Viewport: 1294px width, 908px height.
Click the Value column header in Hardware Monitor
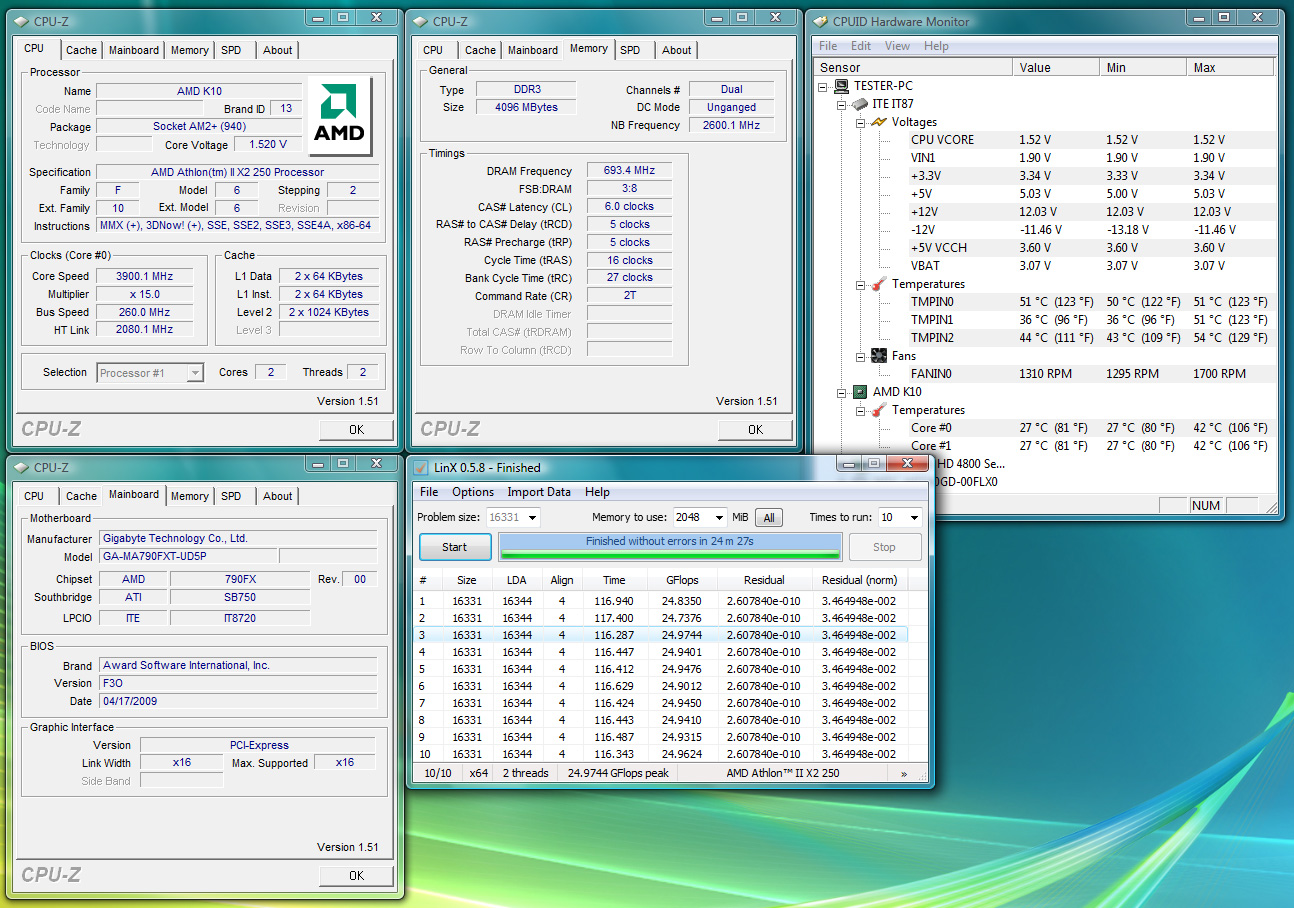click(1056, 67)
